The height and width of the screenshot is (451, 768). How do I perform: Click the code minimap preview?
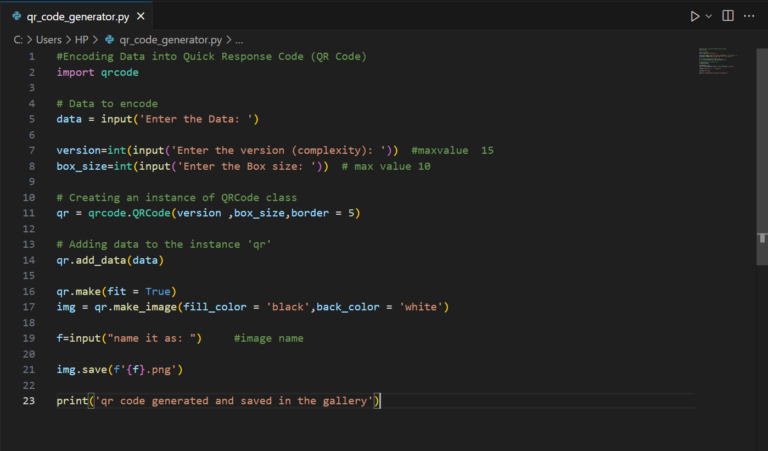click(718, 61)
